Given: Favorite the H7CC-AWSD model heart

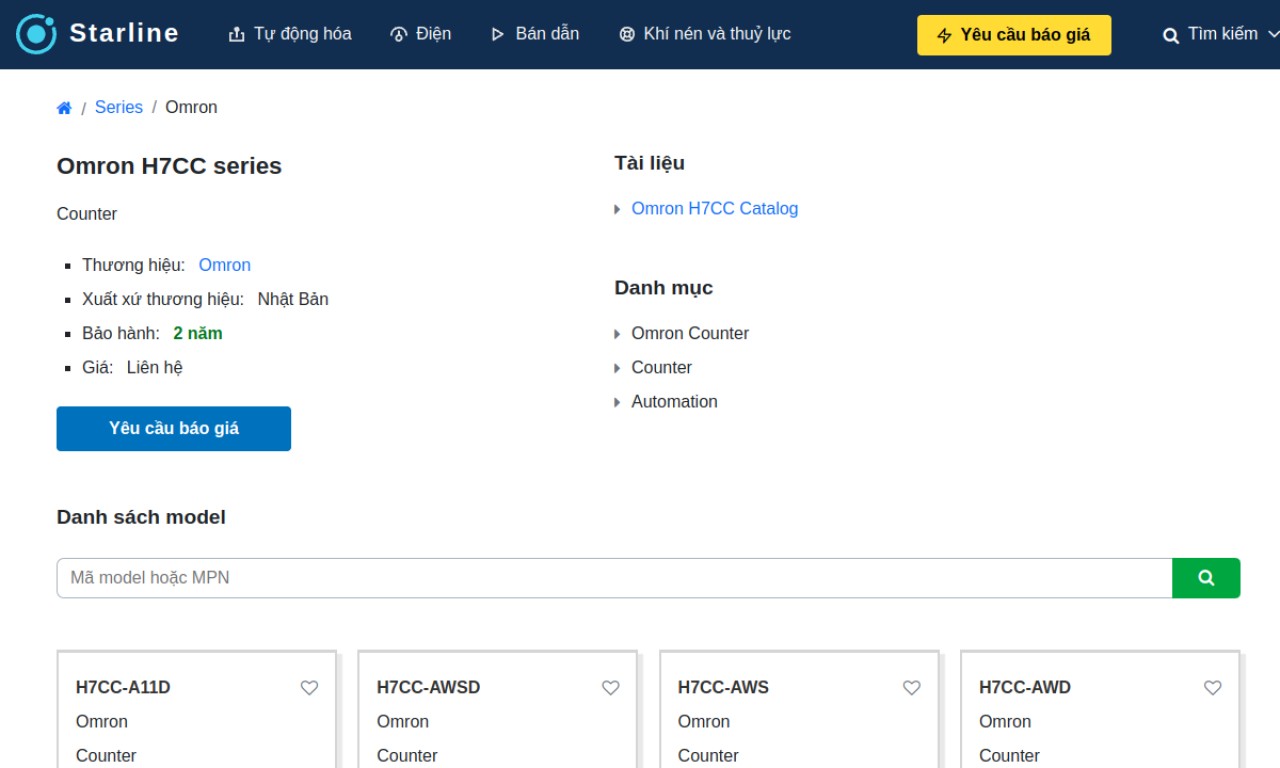Looking at the screenshot, I should [x=611, y=688].
